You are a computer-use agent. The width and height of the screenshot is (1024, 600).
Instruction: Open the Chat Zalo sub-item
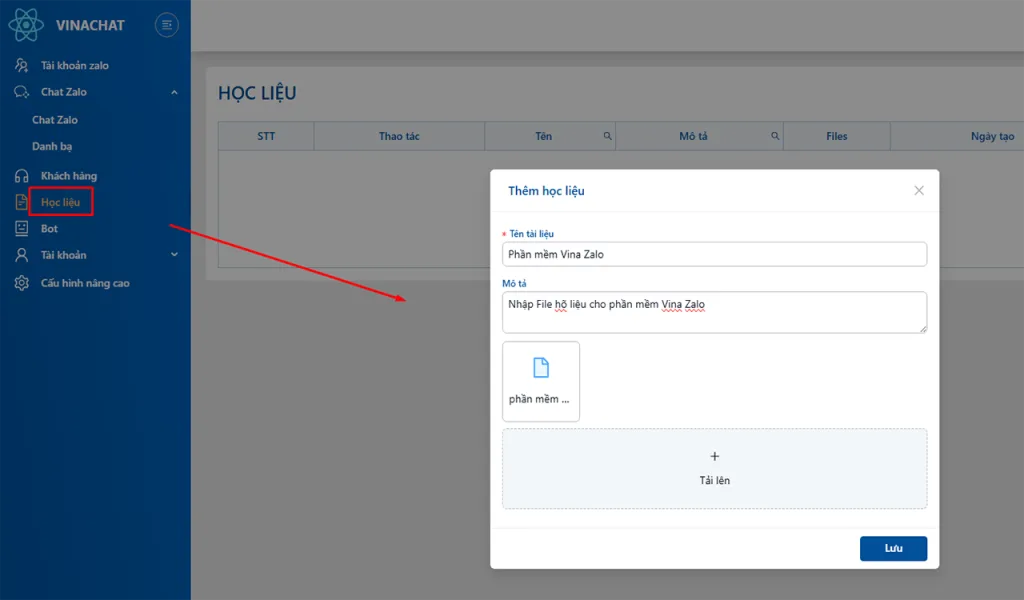55,120
